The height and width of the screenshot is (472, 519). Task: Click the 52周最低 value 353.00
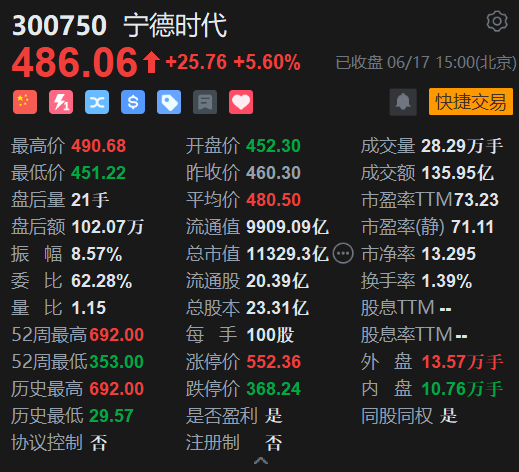(x=117, y=362)
